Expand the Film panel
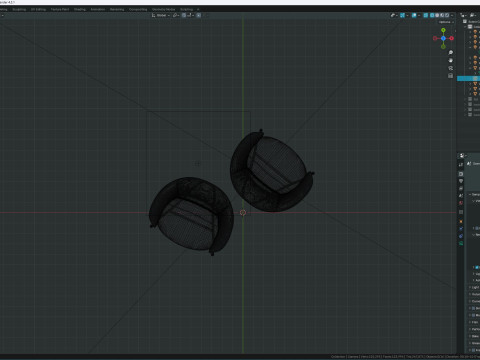Screen dimensions: 480x360 click(x=474, y=322)
